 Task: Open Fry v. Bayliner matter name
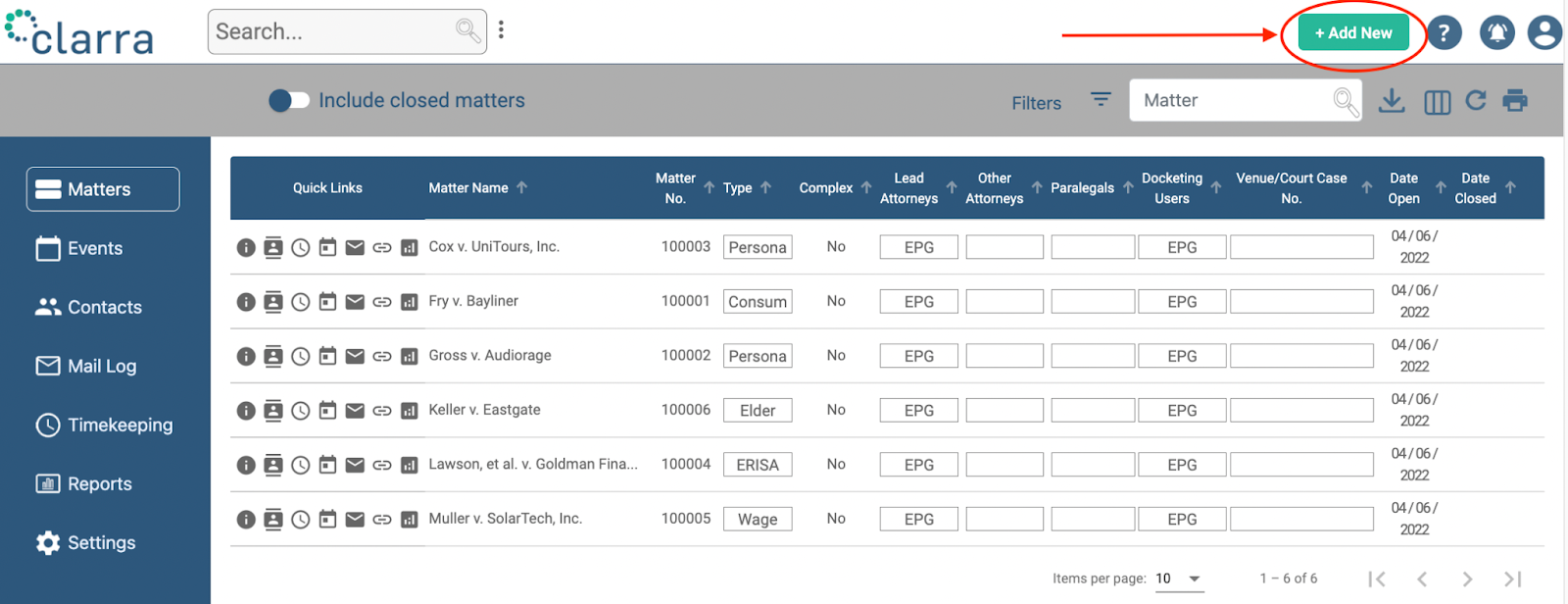click(473, 301)
